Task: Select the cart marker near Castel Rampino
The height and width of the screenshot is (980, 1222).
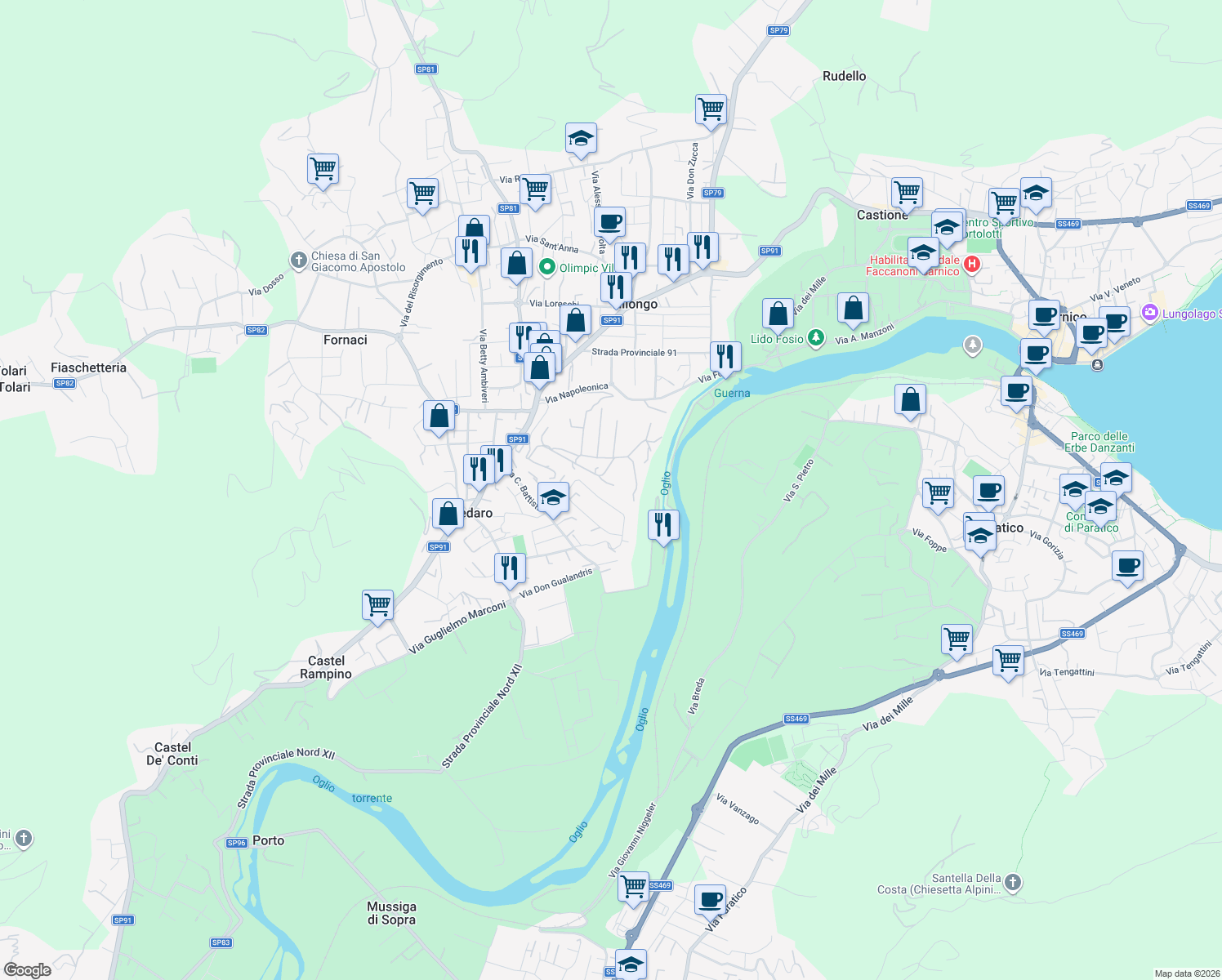Action: (x=377, y=604)
